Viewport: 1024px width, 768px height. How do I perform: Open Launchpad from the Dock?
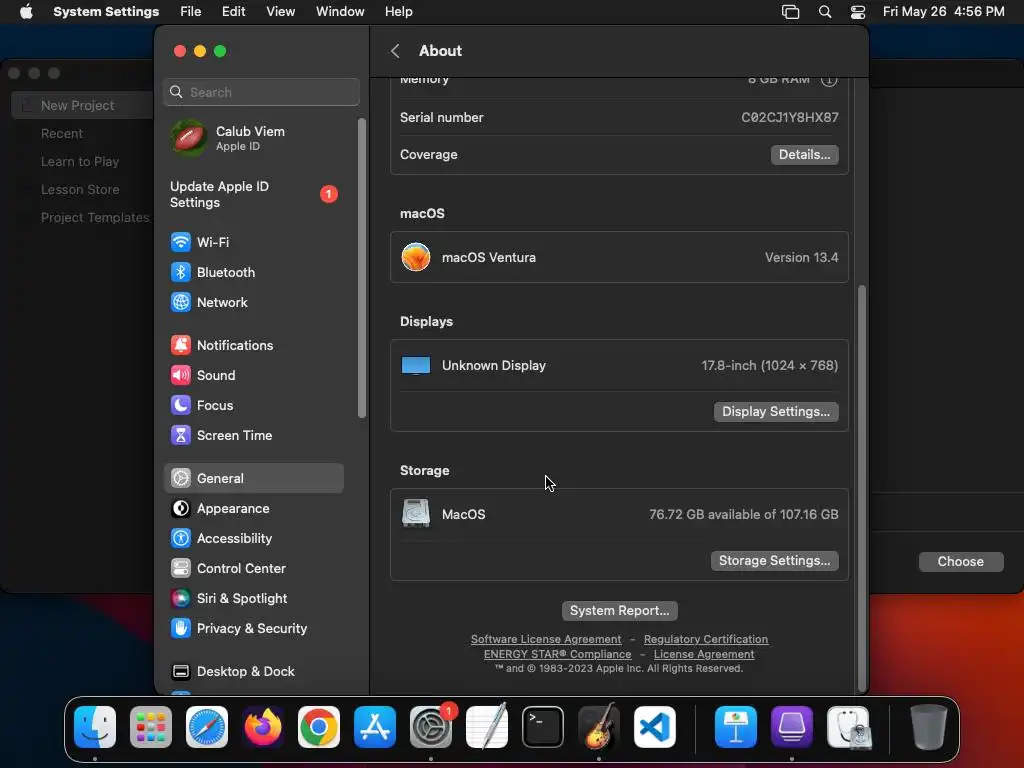point(151,727)
